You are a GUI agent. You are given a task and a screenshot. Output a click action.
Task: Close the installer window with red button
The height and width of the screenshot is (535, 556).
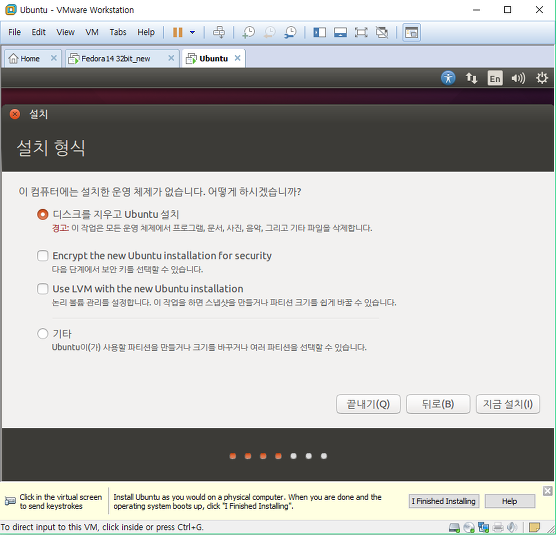coord(15,114)
